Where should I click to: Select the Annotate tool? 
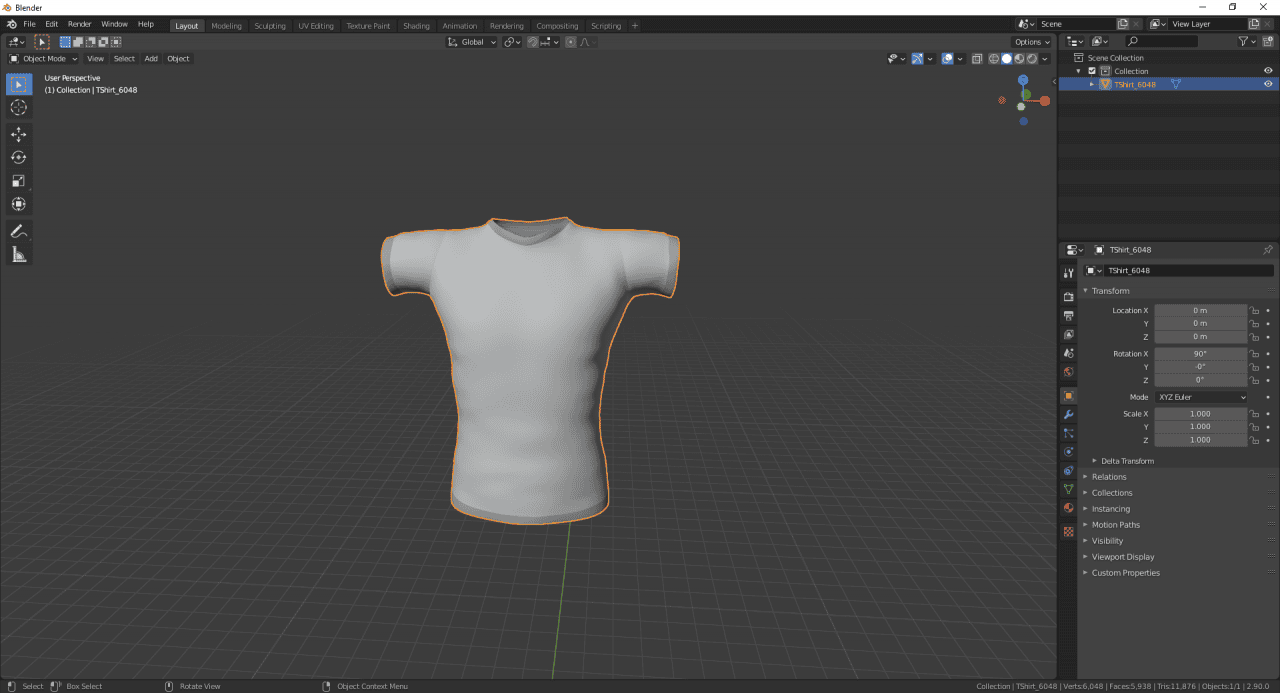18,231
